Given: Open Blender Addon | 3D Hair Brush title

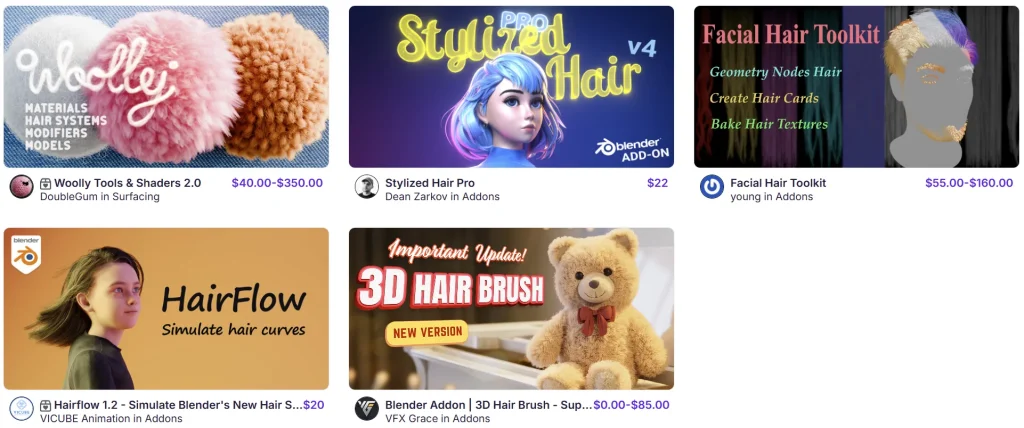Looking at the screenshot, I should [x=488, y=405].
